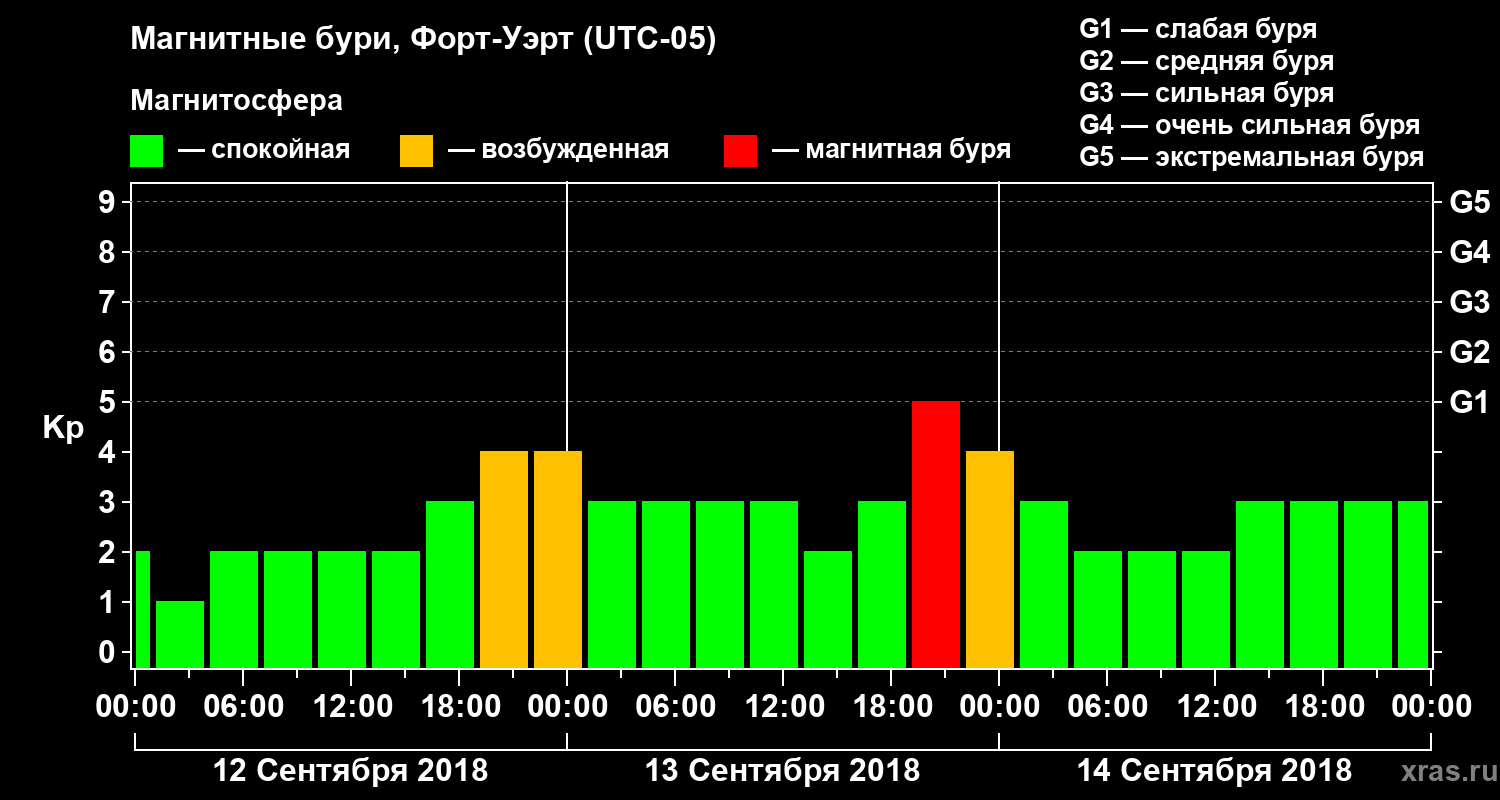Click the 'G2' label on right axis
The image size is (1500, 800).
(1469, 352)
